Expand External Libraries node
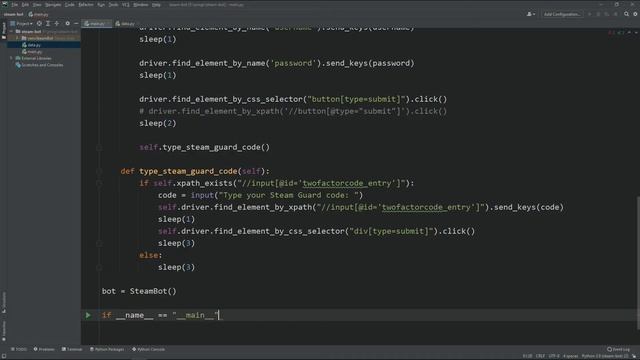The image size is (640, 360). point(11,58)
